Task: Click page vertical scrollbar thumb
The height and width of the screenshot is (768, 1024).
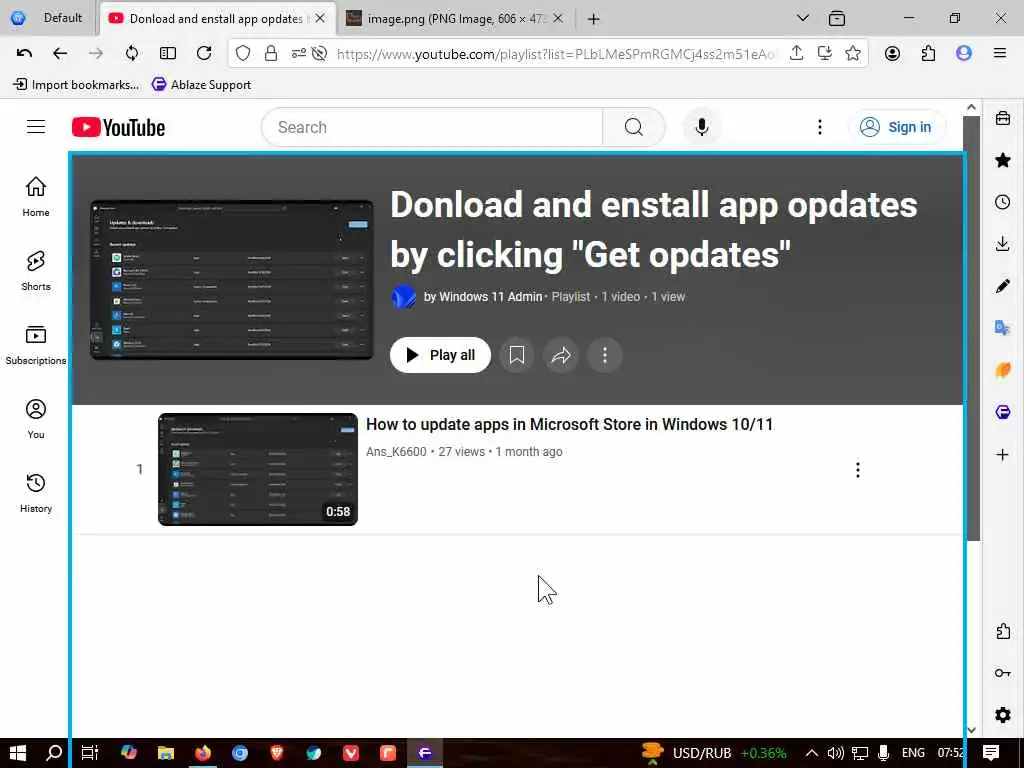Action: (x=972, y=328)
